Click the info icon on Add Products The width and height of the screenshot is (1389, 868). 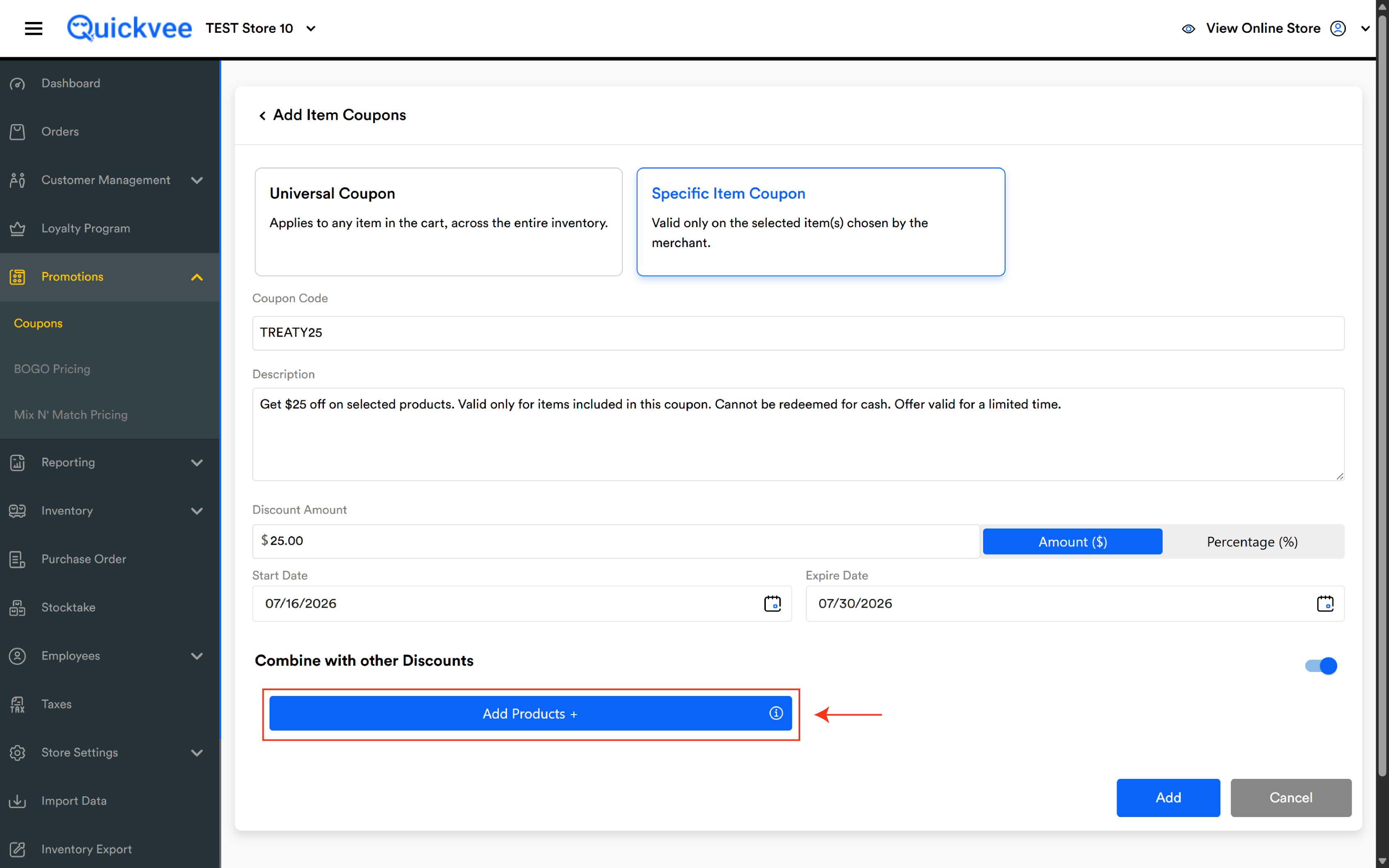(776, 713)
